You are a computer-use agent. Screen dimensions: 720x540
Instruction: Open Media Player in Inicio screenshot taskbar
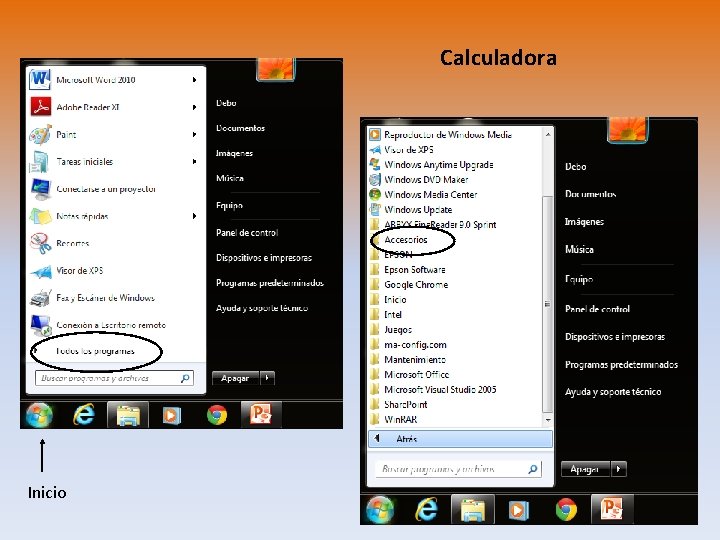click(x=171, y=415)
